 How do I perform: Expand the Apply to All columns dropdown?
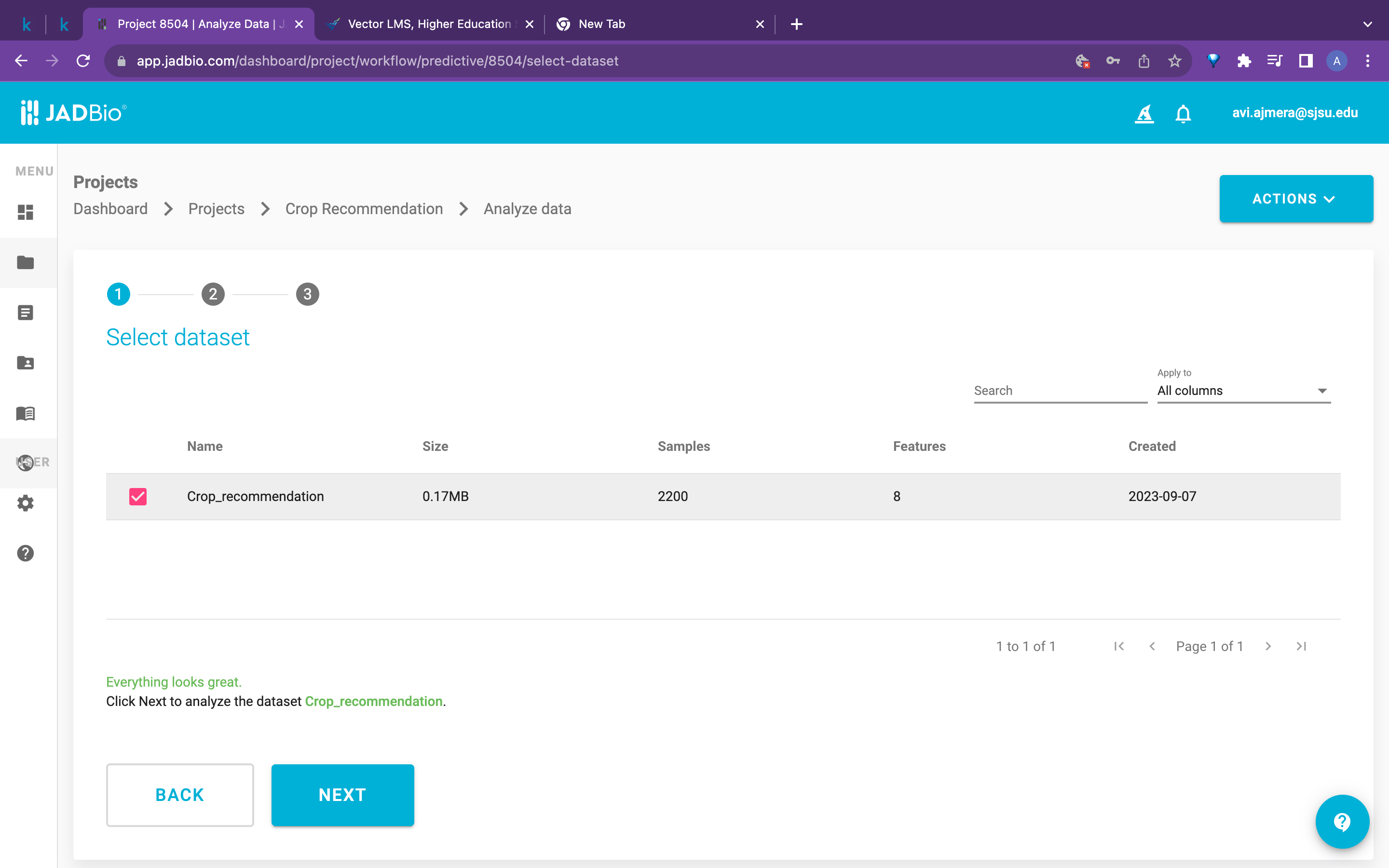[1321, 391]
